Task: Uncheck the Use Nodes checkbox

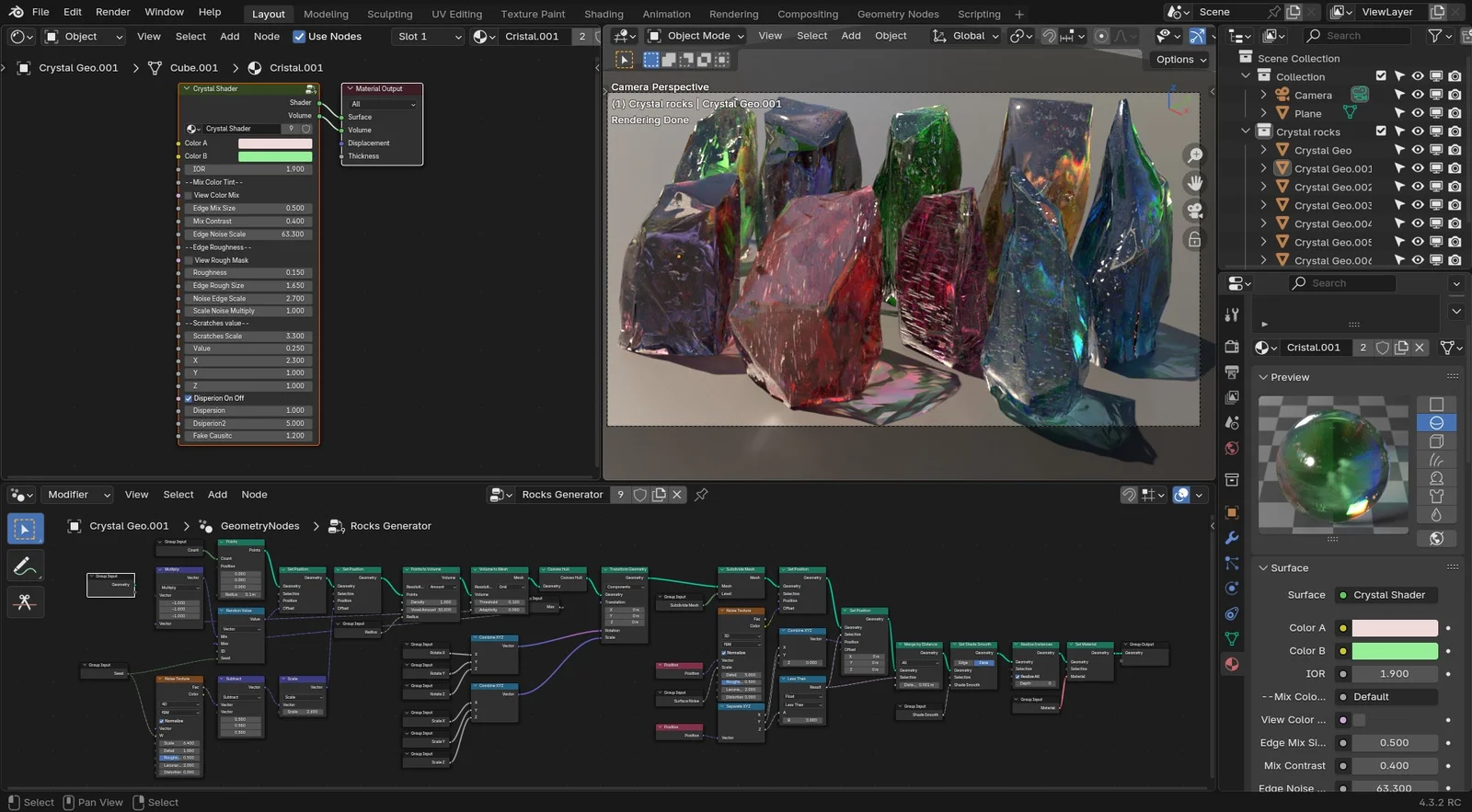Action: pos(299,37)
